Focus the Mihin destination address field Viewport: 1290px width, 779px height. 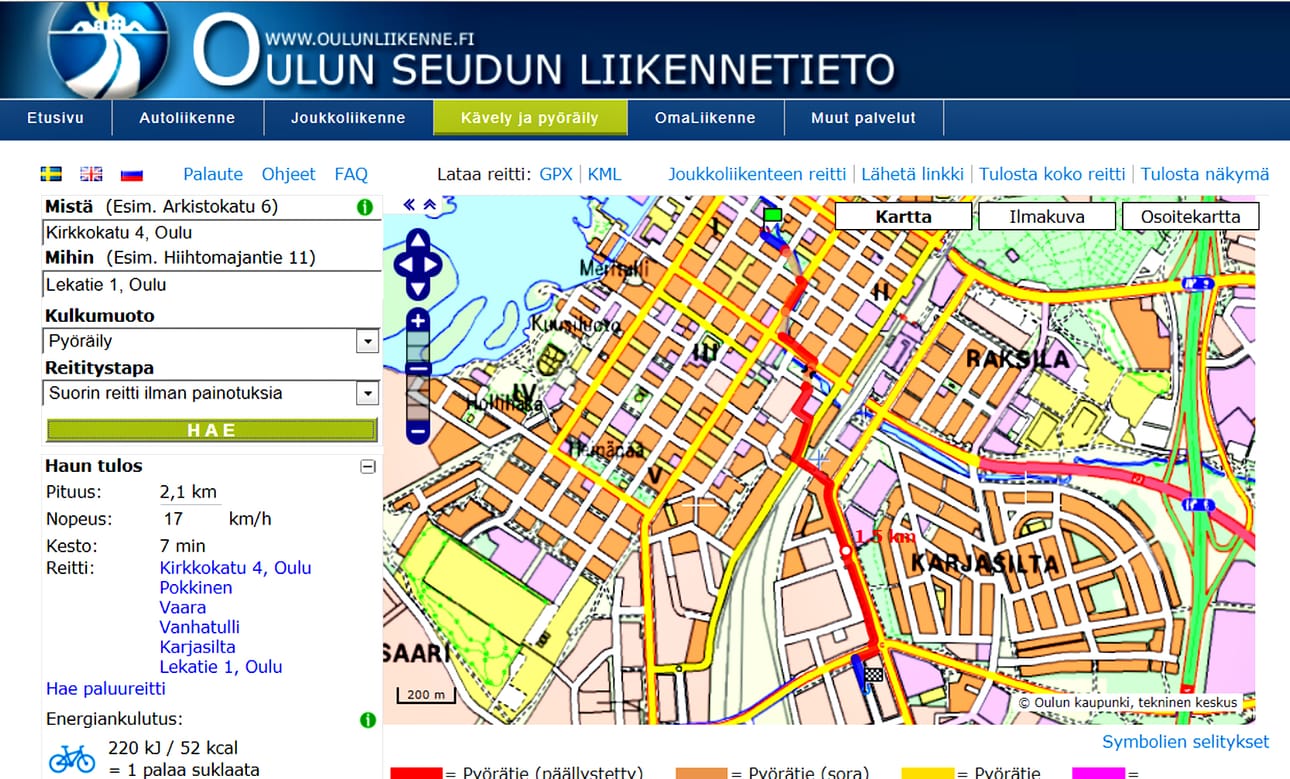(211, 285)
